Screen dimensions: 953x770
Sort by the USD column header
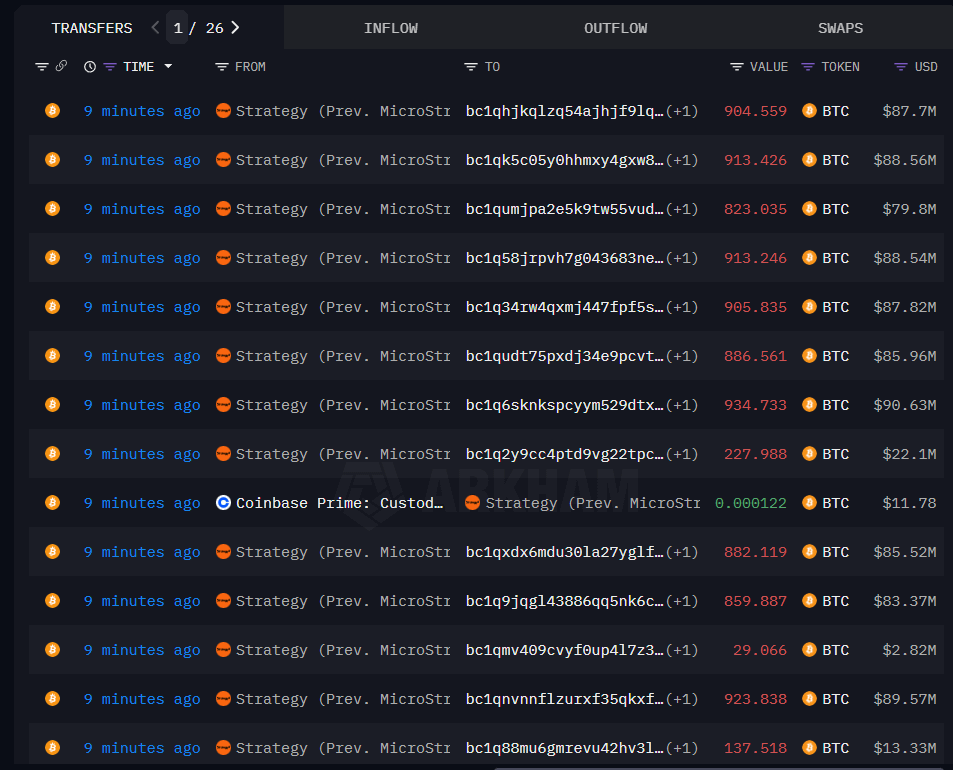(926, 67)
